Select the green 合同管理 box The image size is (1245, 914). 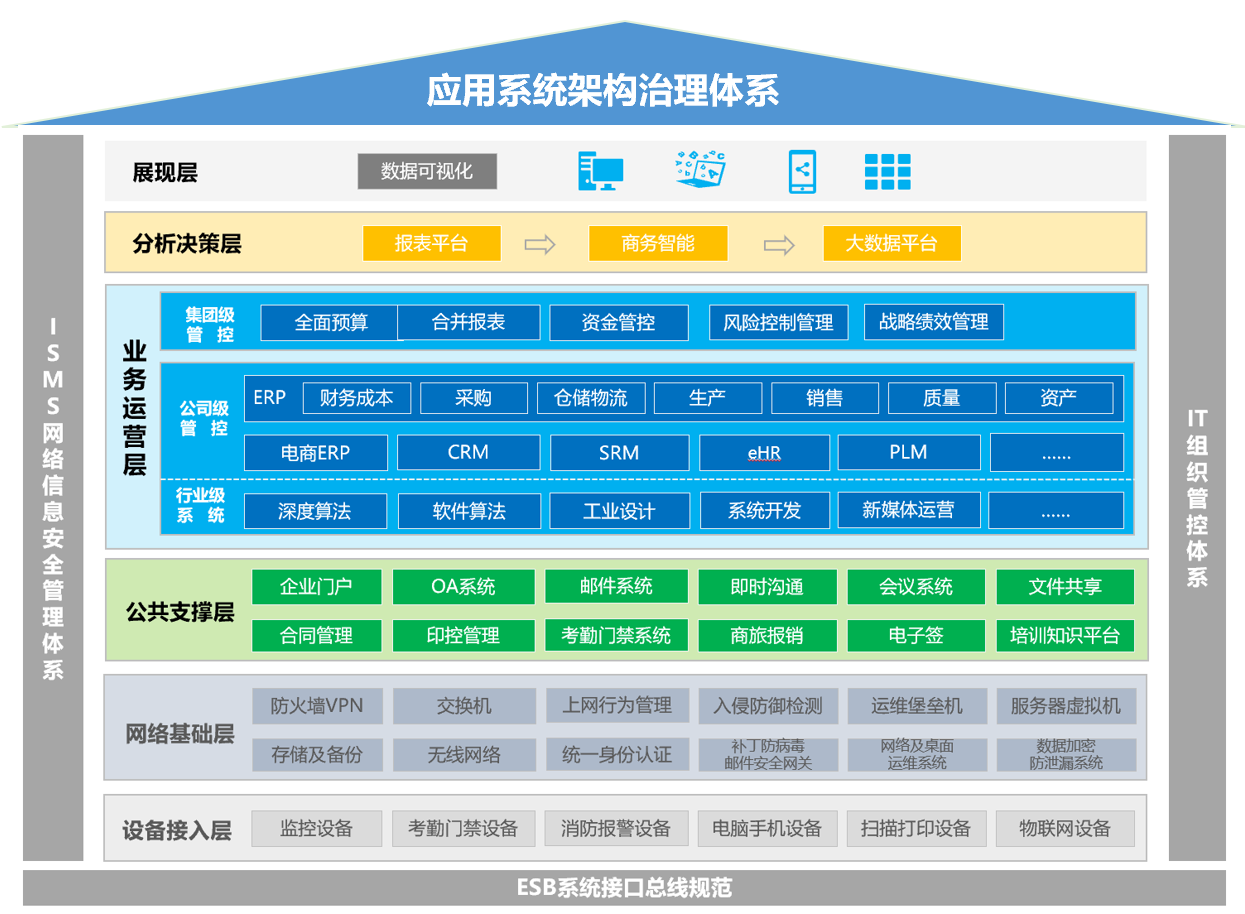[x=317, y=635]
